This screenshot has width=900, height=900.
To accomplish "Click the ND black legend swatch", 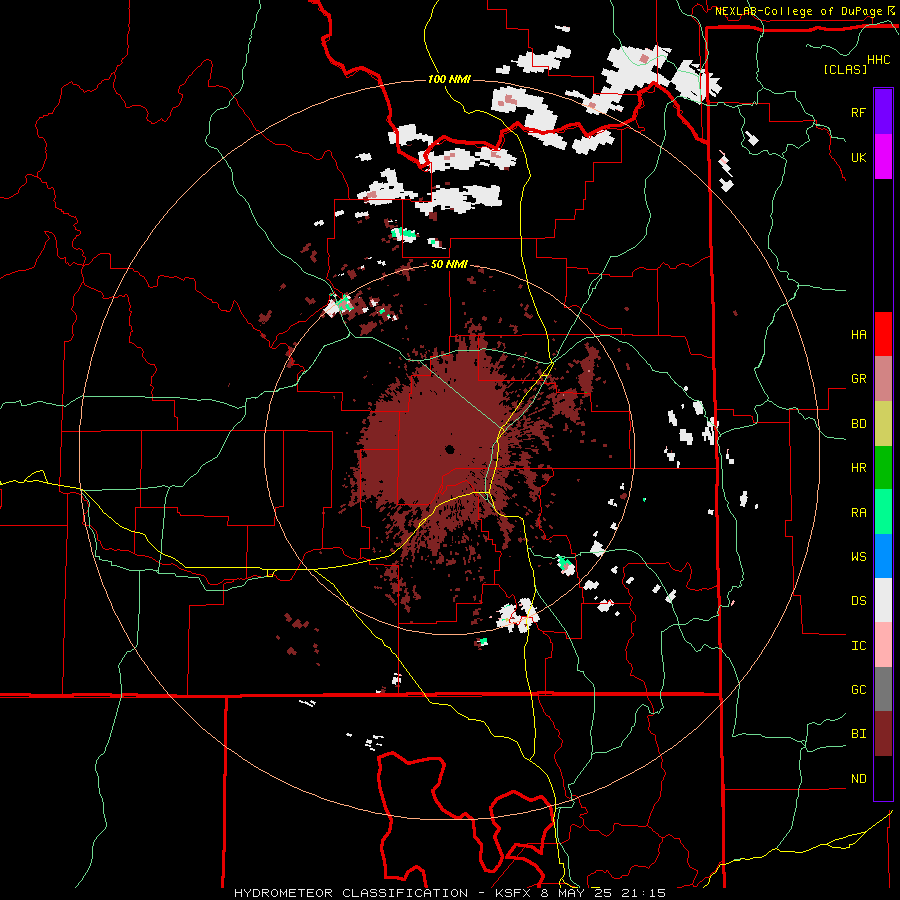I will 883,778.
